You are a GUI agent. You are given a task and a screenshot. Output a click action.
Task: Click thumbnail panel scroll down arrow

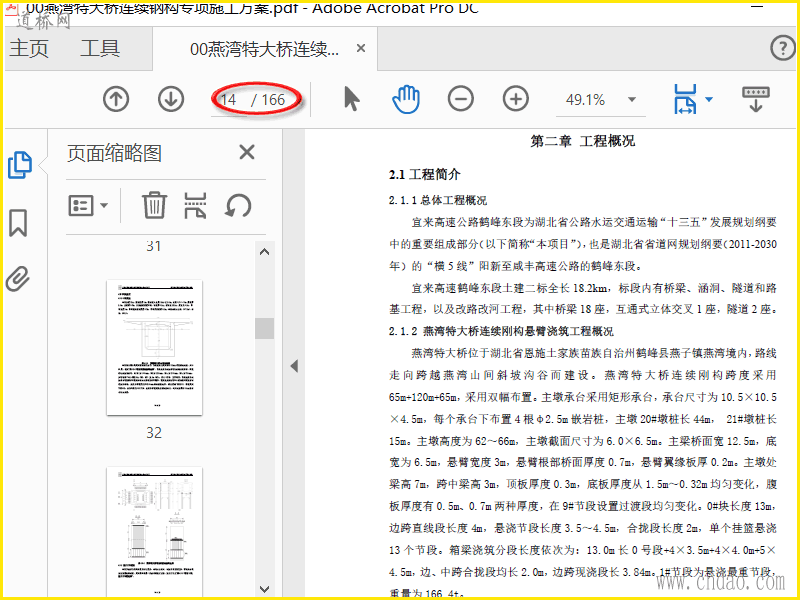pos(264,589)
